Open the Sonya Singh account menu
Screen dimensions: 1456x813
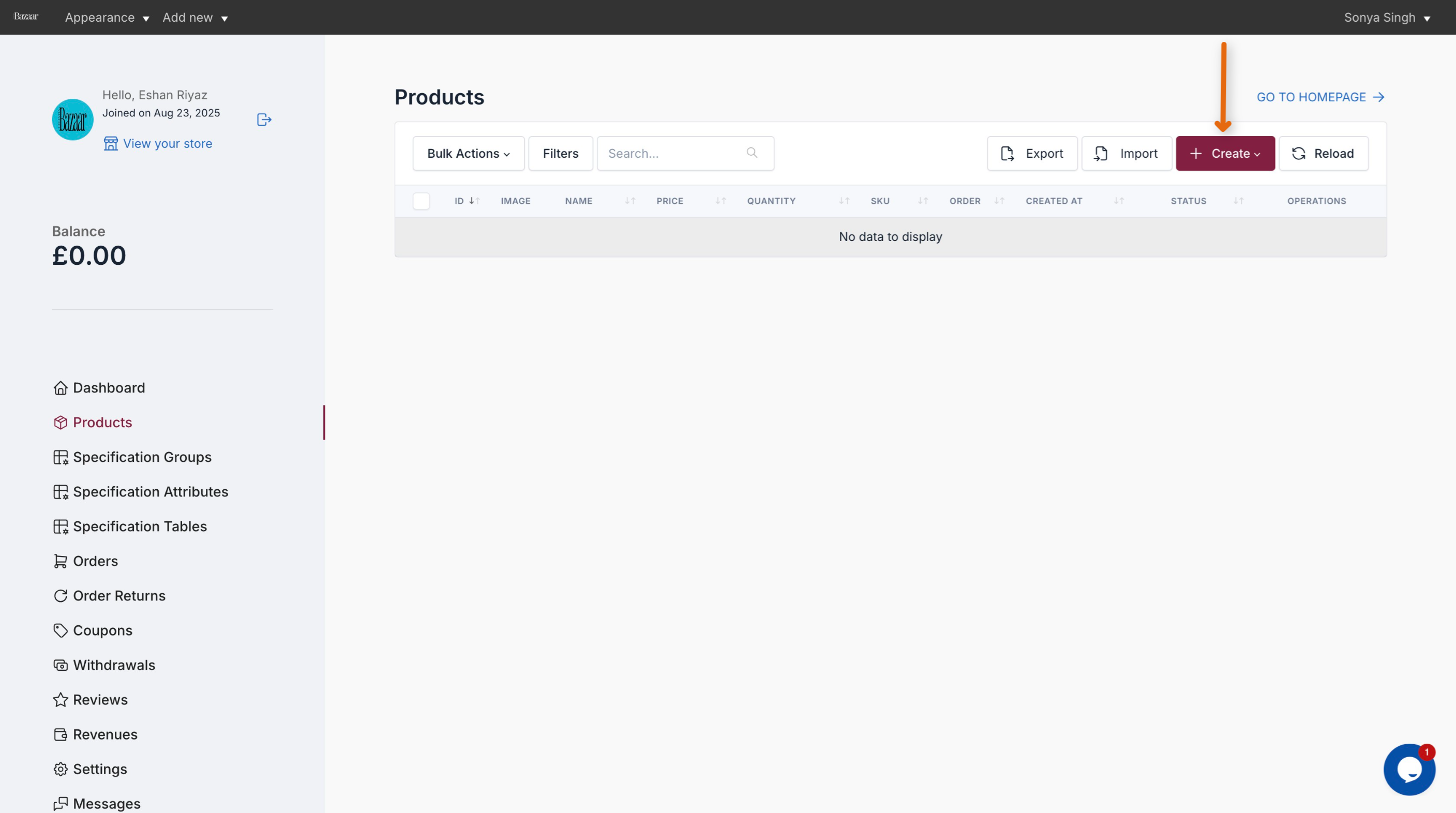1387,18
